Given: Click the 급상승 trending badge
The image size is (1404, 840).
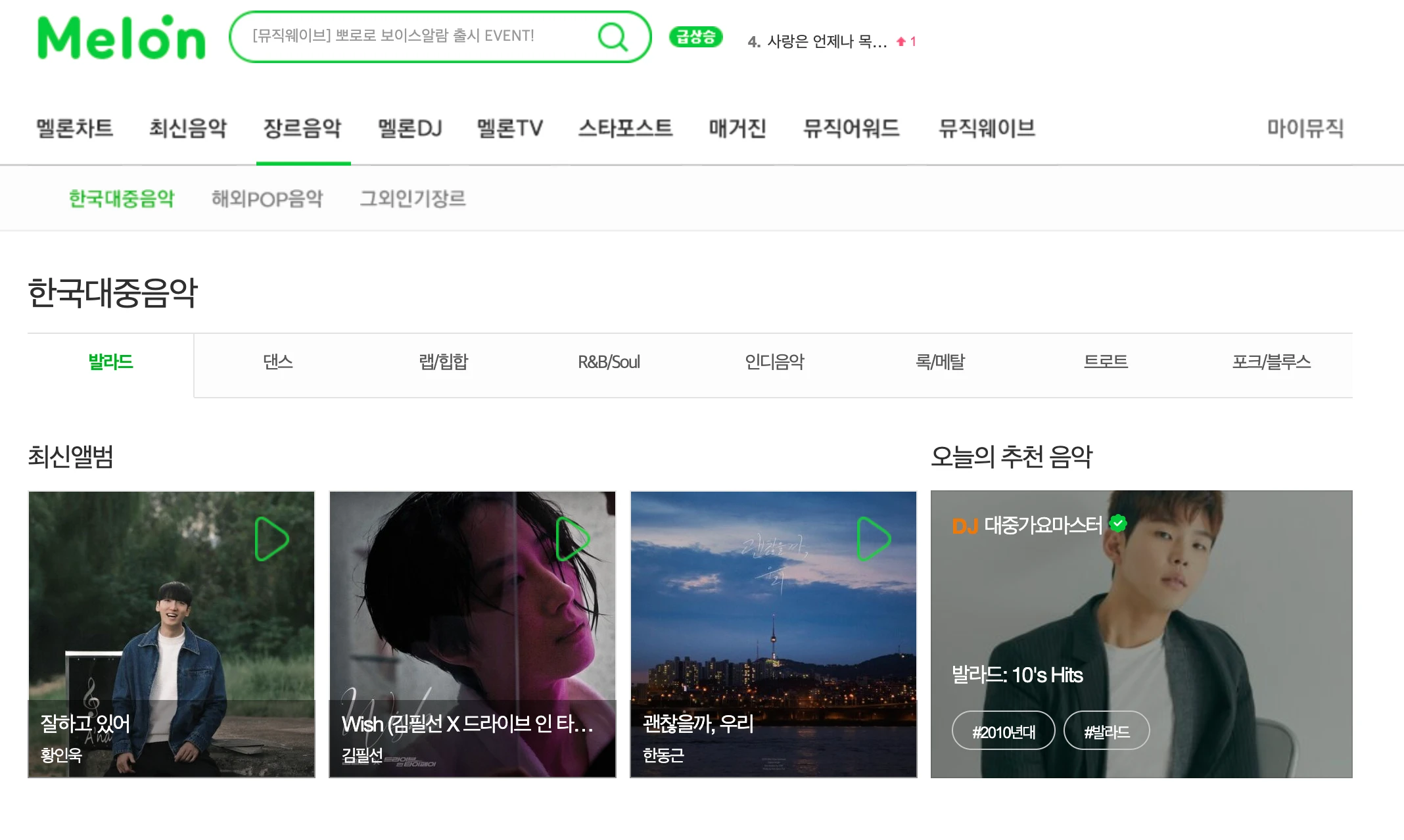Looking at the screenshot, I should (x=695, y=37).
